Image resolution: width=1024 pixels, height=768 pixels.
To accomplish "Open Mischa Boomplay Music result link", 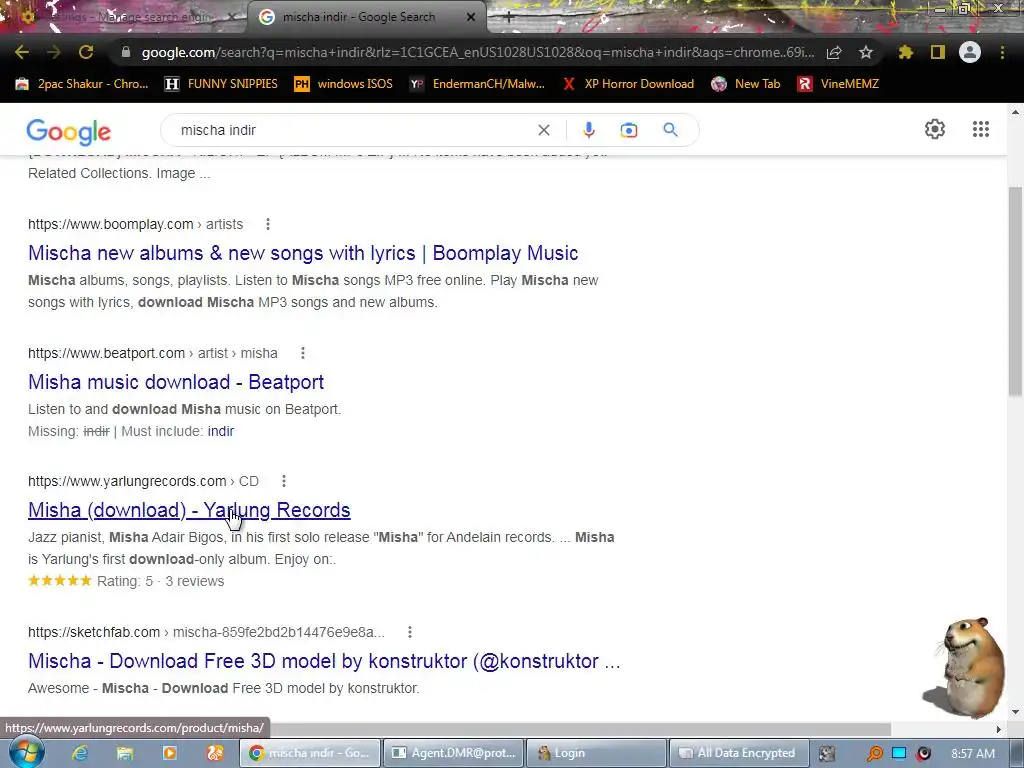I will pyautogui.click(x=303, y=253).
